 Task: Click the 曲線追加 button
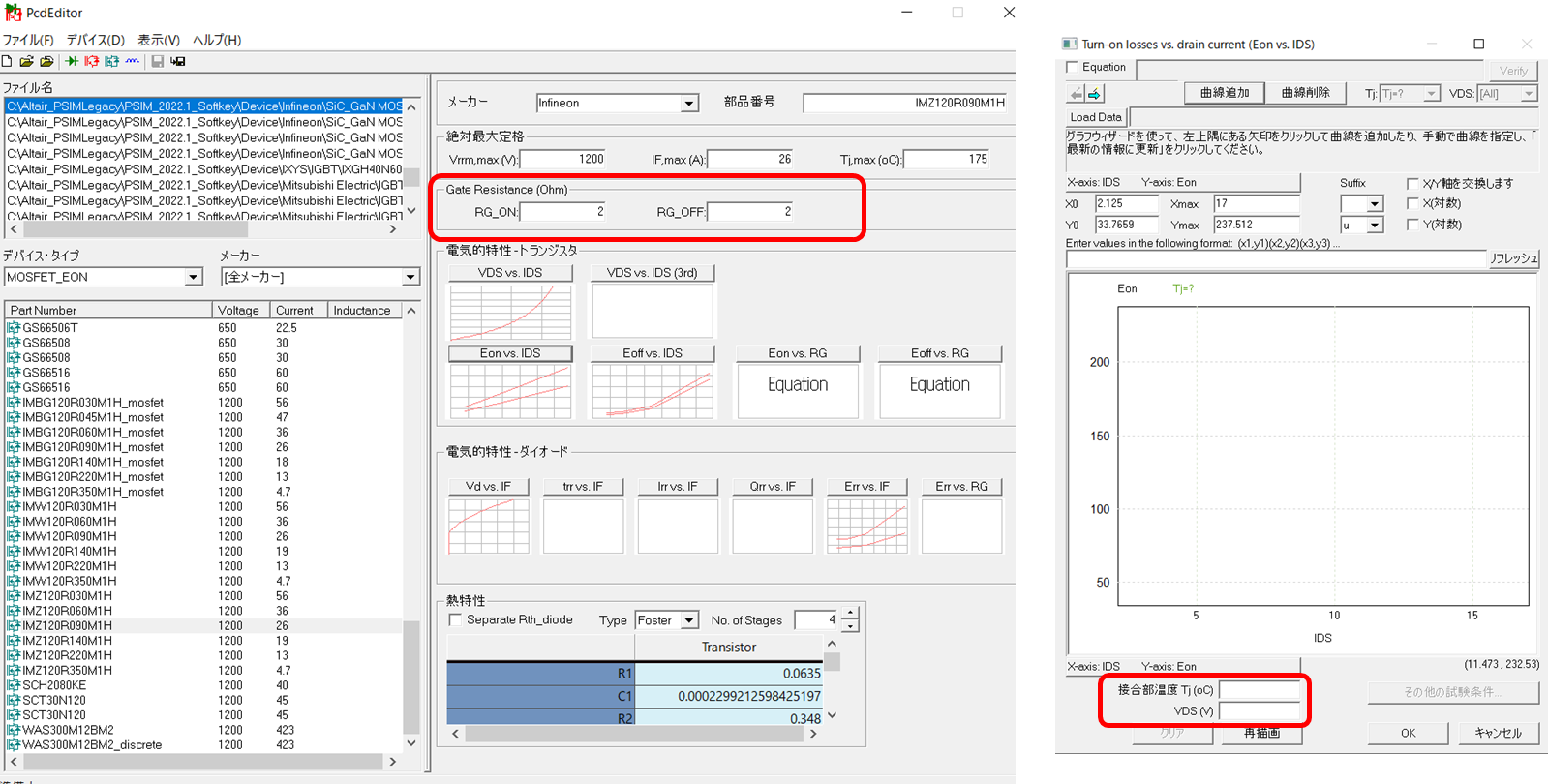click(1224, 93)
